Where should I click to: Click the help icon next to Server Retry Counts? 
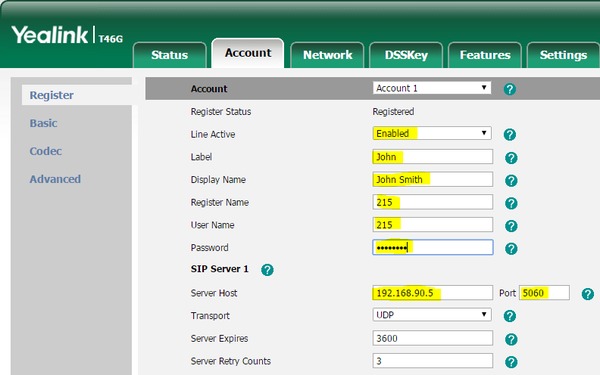[511, 362]
